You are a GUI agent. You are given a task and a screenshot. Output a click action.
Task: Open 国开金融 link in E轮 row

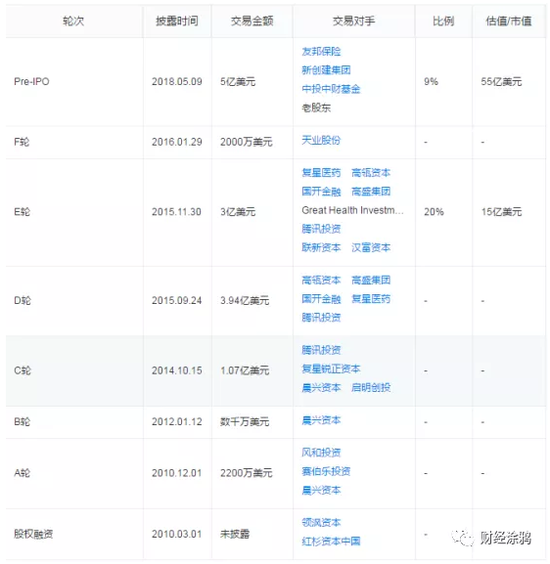(321, 191)
